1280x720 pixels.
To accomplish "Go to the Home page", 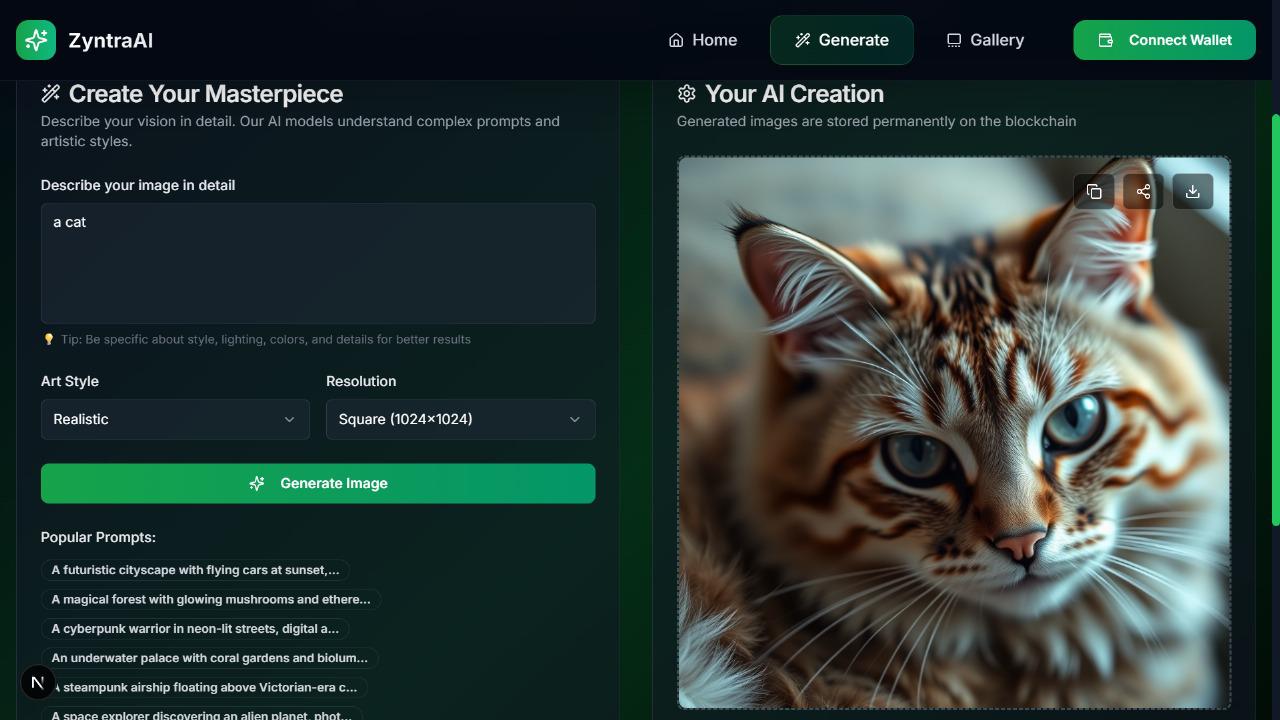I will click(x=703, y=40).
